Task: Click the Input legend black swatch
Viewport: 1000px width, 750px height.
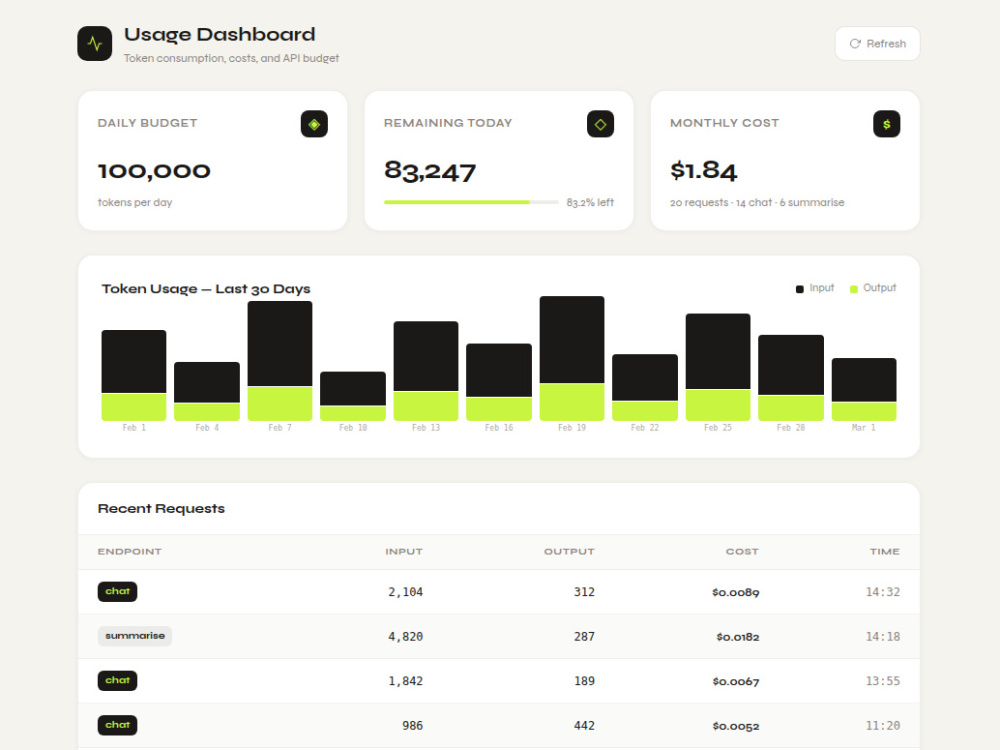Action: [800, 289]
